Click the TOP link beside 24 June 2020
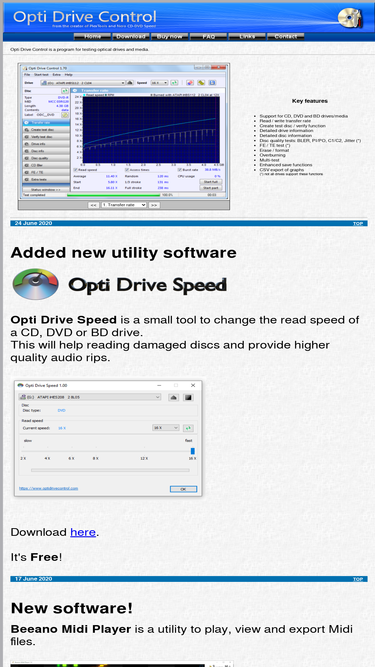The image size is (375, 667). pos(358,223)
